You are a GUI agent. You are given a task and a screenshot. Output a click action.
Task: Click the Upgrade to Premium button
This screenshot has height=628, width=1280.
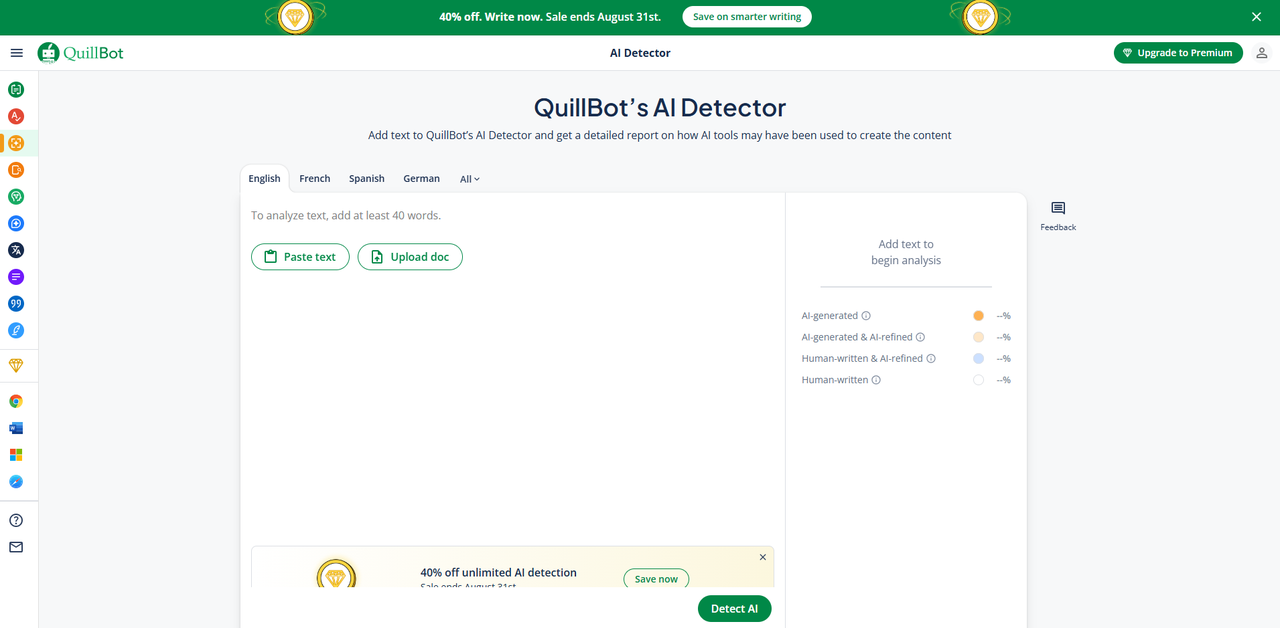1178,53
